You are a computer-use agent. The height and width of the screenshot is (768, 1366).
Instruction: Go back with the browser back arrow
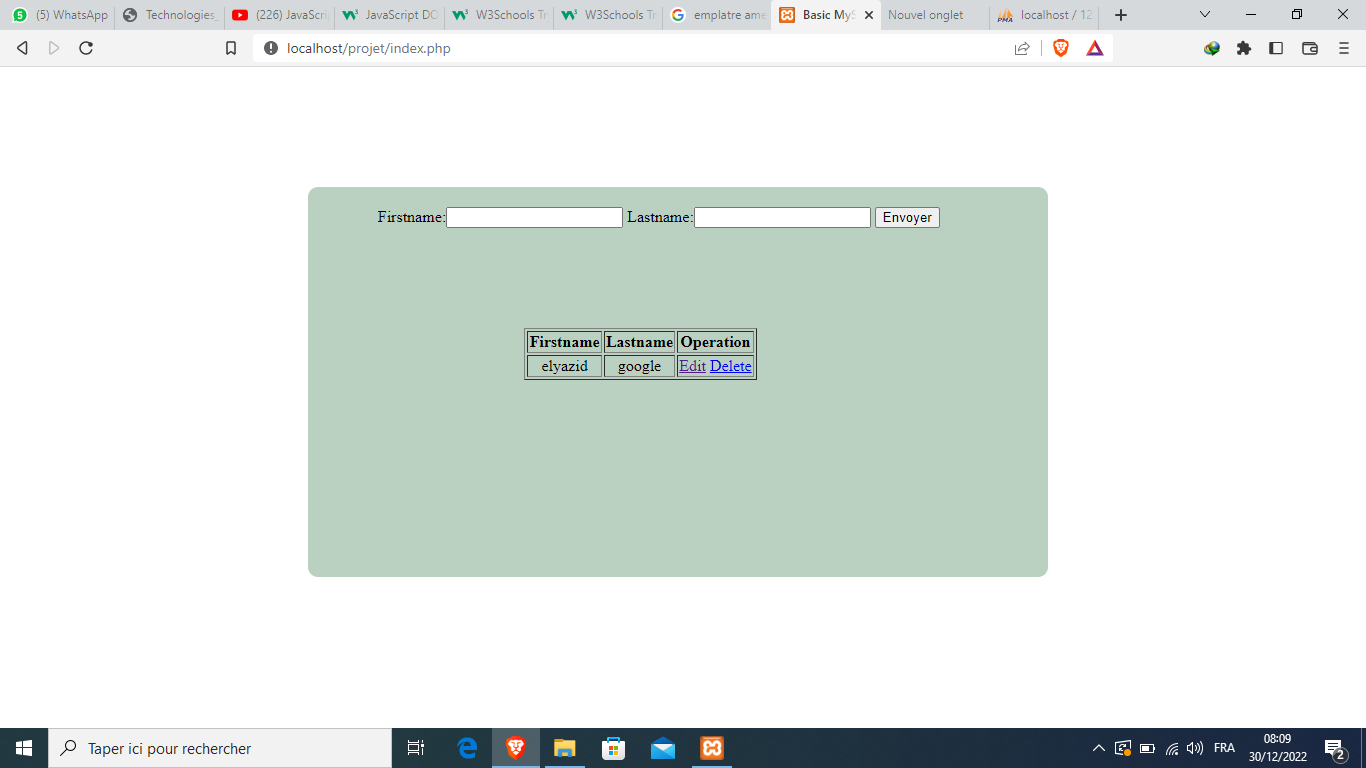coord(22,48)
